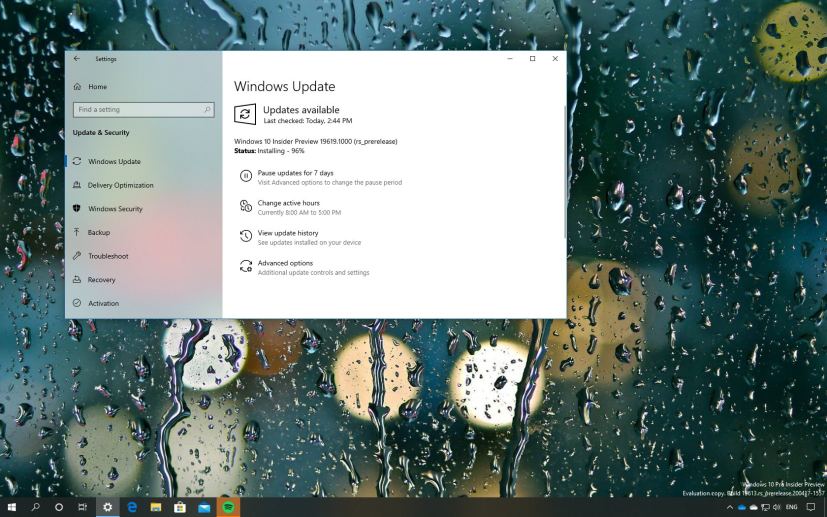Click the white OneDrive cloud tray icon
The height and width of the screenshot is (517, 827).
tap(754, 508)
